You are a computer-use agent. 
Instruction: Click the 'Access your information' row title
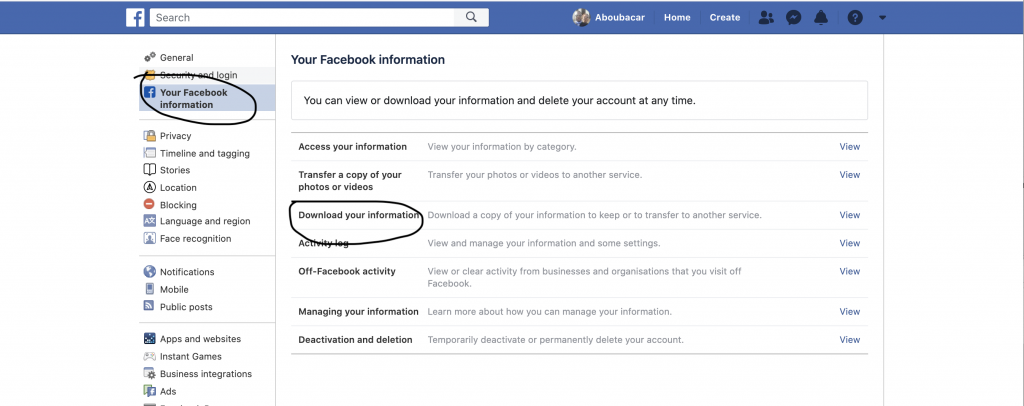pos(353,147)
